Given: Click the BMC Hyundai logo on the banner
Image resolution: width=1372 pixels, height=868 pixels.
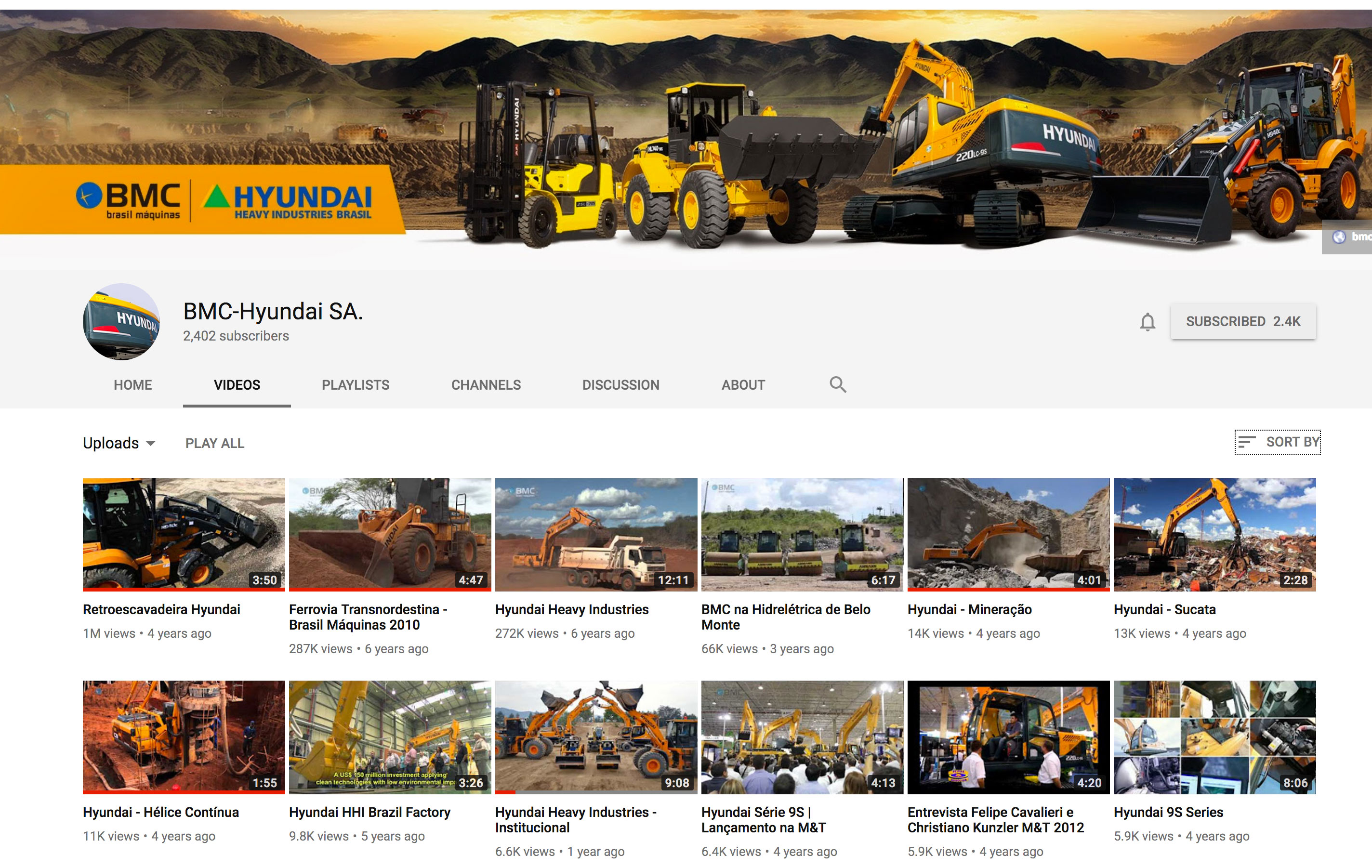Looking at the screenshot, I should click(x=224, y=201).
